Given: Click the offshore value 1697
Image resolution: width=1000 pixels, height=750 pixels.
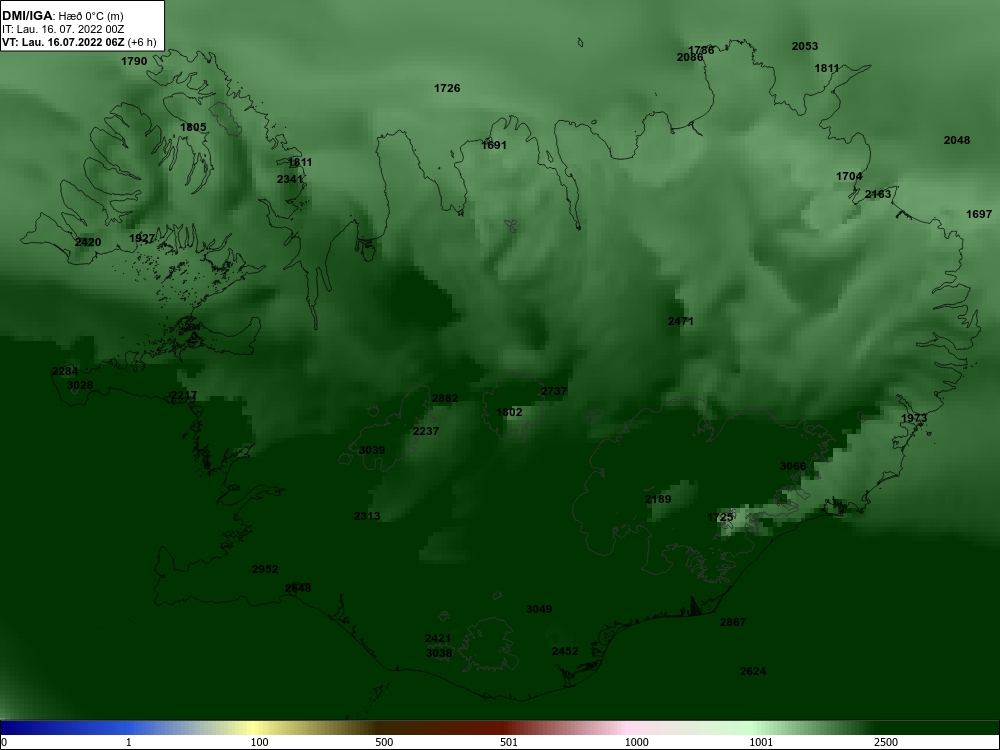Looking at the screenshot, I should point(979,214).
